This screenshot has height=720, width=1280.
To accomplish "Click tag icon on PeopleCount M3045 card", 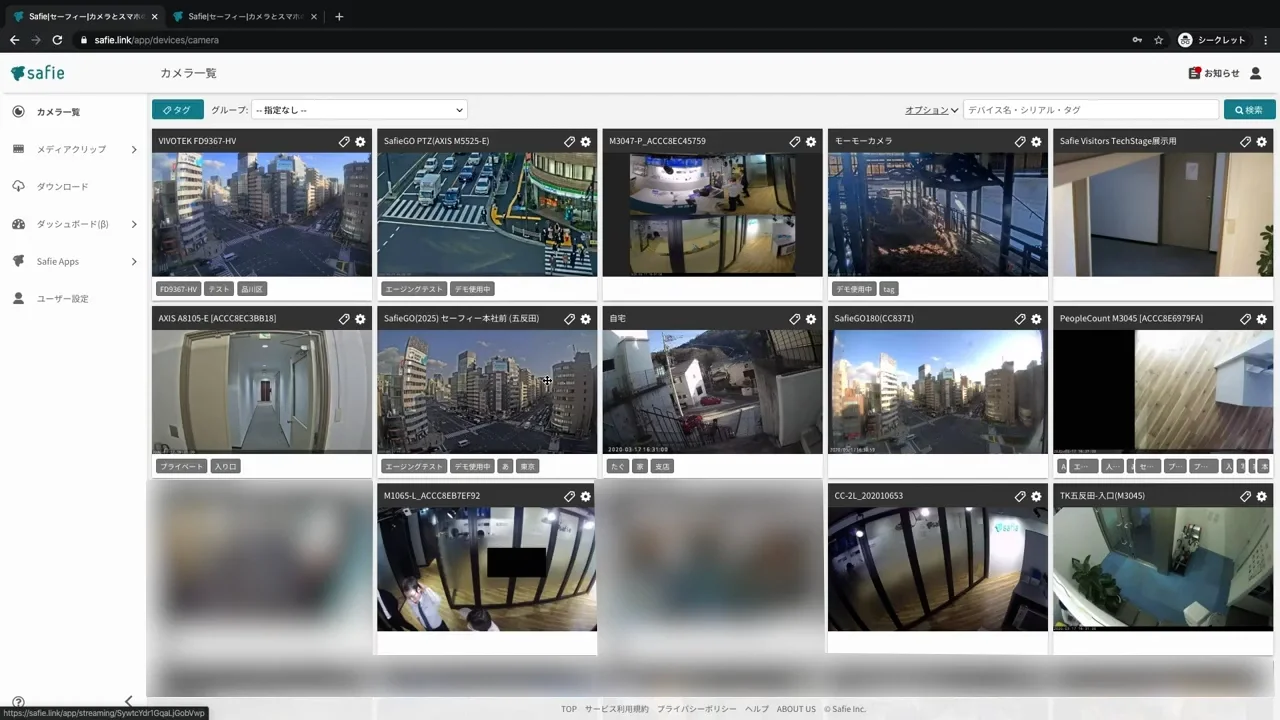I will 1245,319.
